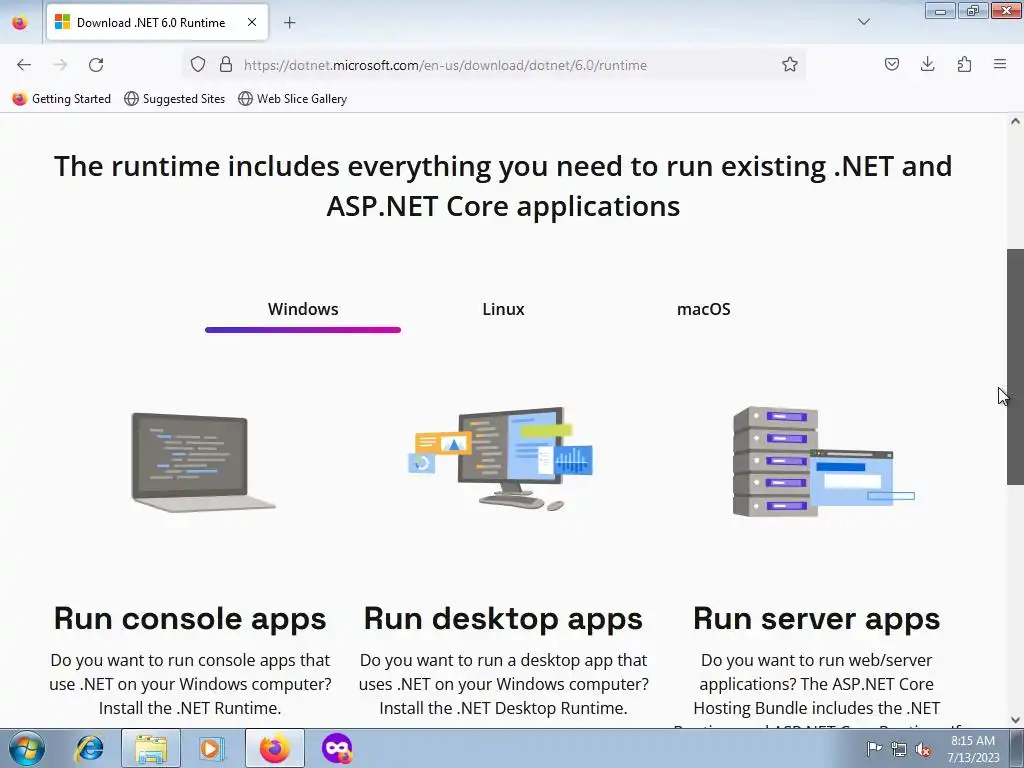Launch Internet Explorer from taskbar
Image resolution: width=1024 pixels, height=768 pixels.
point(89,748)
